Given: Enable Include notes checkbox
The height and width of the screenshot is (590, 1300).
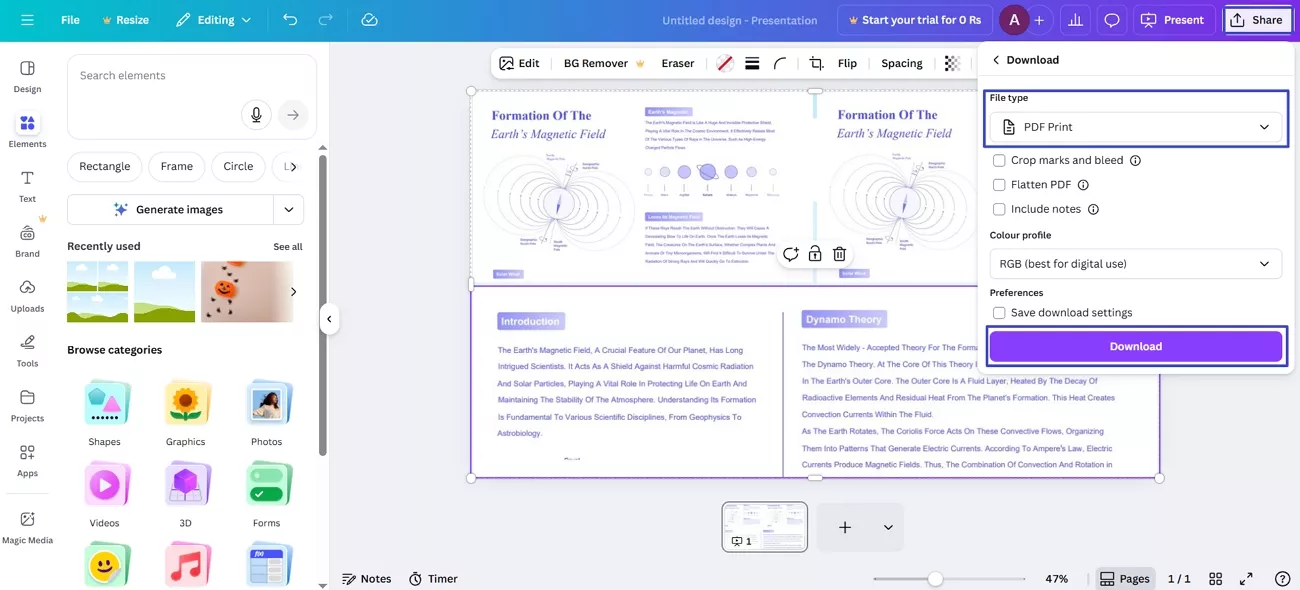Looking at the screenshot, I should [999, 209].
